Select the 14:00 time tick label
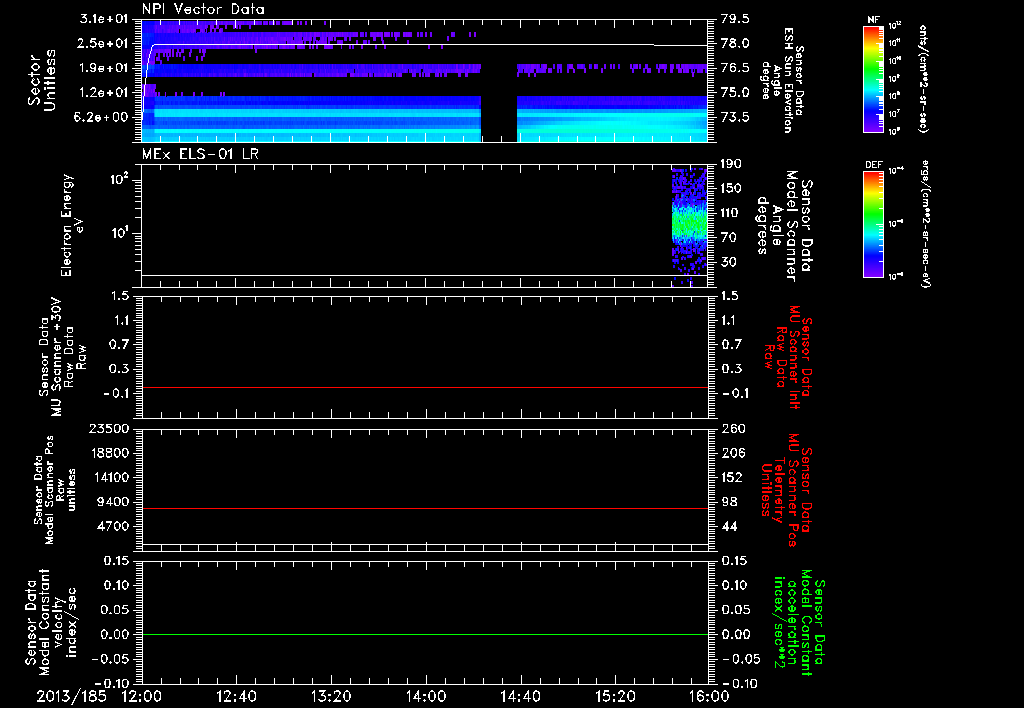1024x708 pixels. 426,696
